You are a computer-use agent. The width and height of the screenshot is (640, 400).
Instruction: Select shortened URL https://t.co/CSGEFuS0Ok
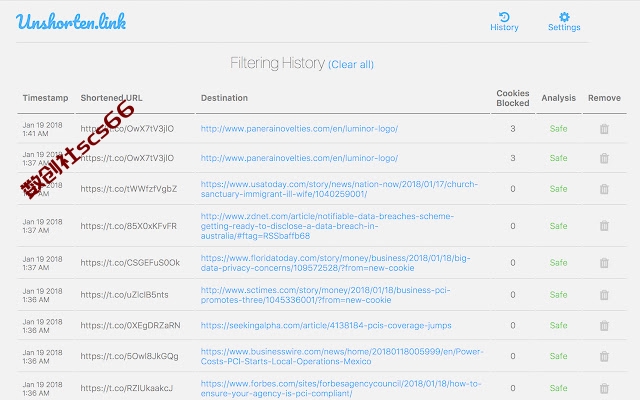pos(130,262)
